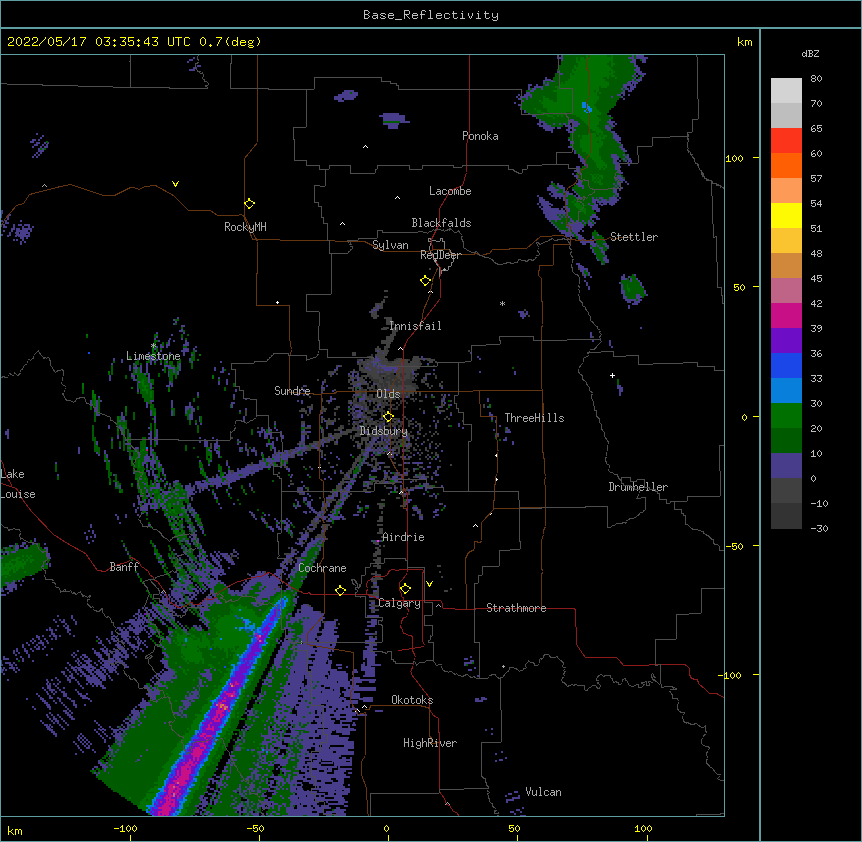Click white asterisk marker east of Innisfail

502,303
